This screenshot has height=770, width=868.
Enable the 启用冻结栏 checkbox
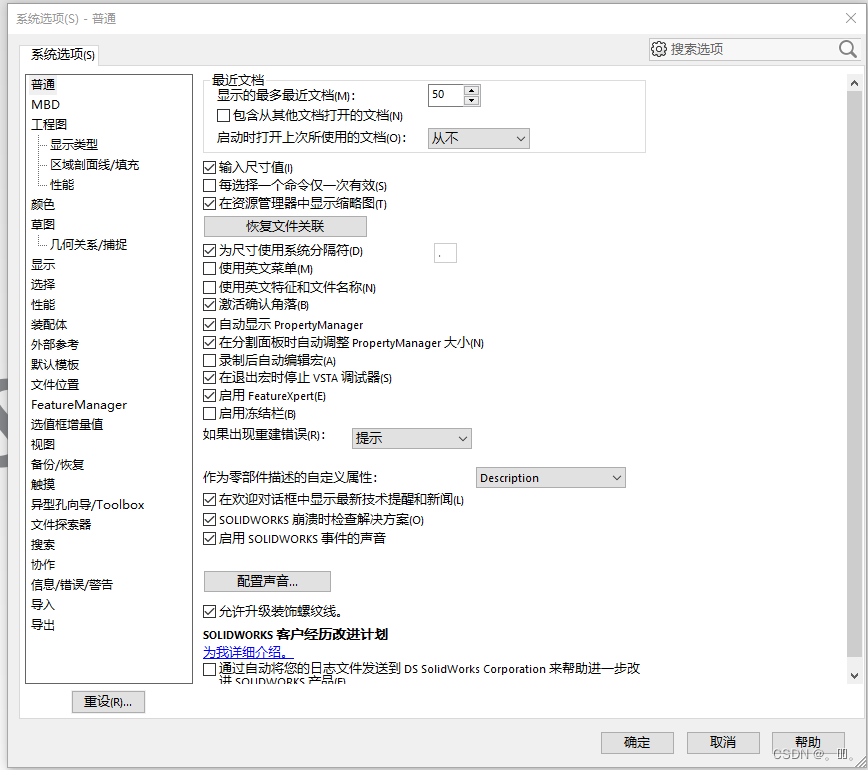click(x=210, y=413)
